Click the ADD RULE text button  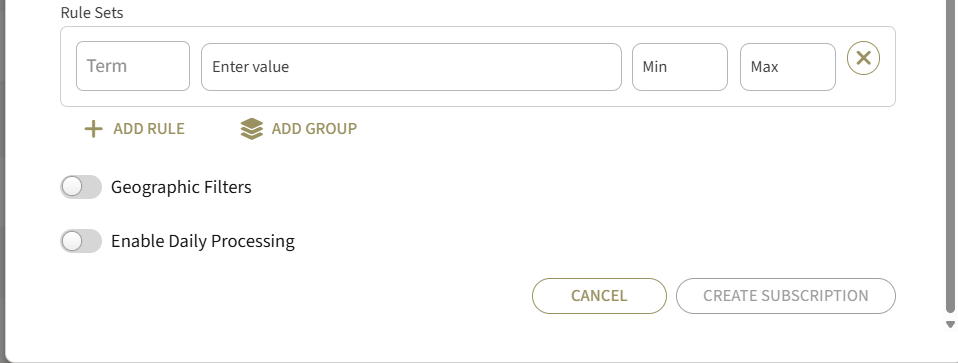coord(148,129)
